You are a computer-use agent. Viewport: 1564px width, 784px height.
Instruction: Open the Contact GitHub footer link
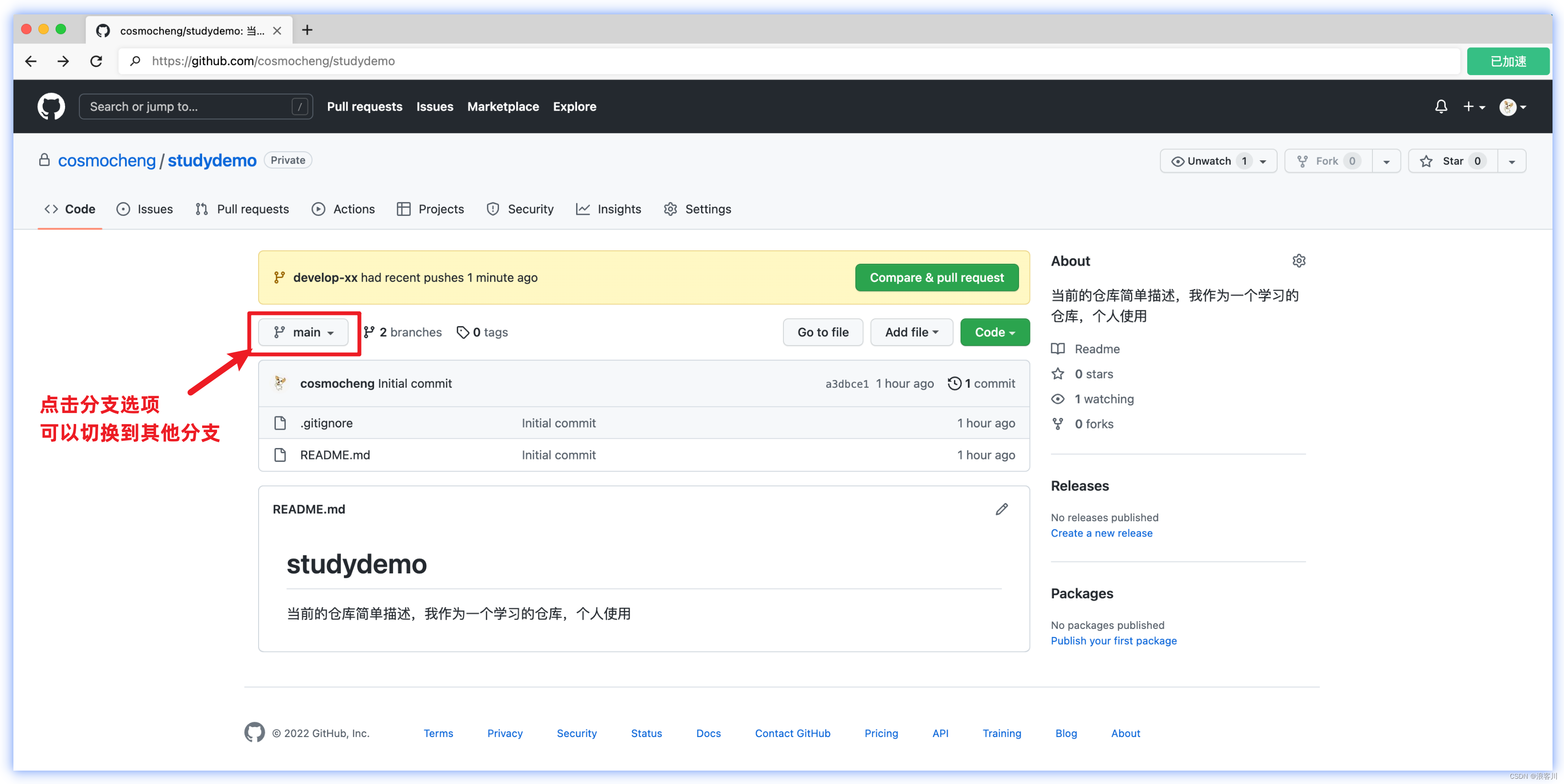793,733
